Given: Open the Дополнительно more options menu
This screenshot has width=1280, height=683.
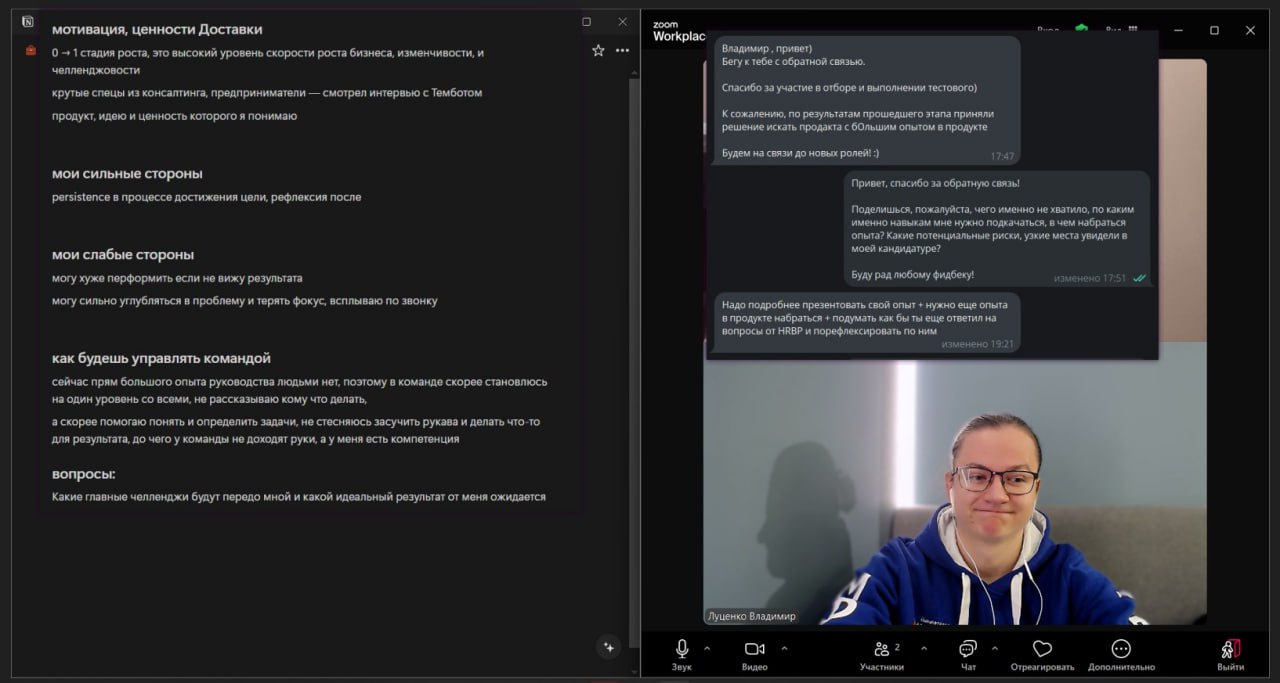Looking at the screenshot, I should tap(1121, 650).
